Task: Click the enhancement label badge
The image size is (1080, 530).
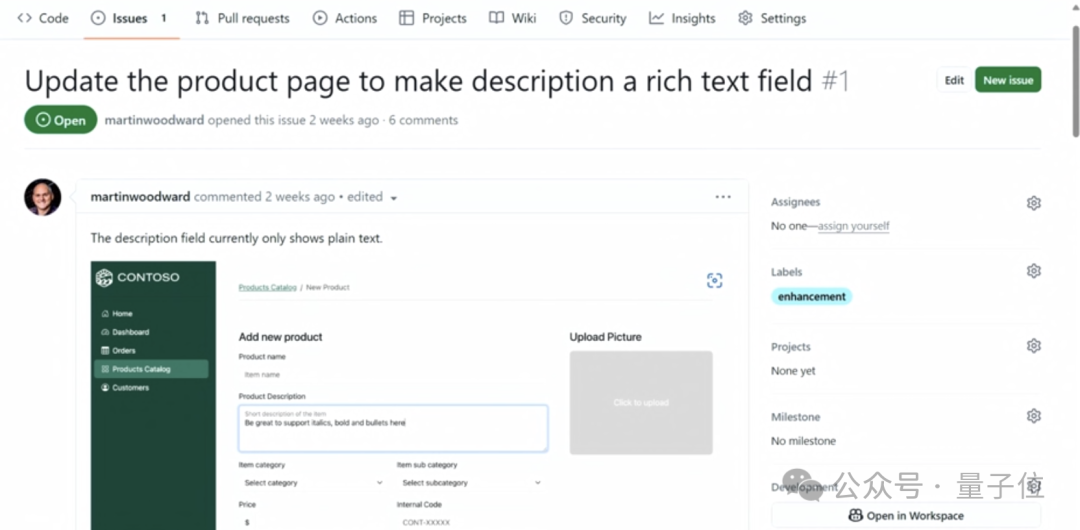Action: point(811,297)
